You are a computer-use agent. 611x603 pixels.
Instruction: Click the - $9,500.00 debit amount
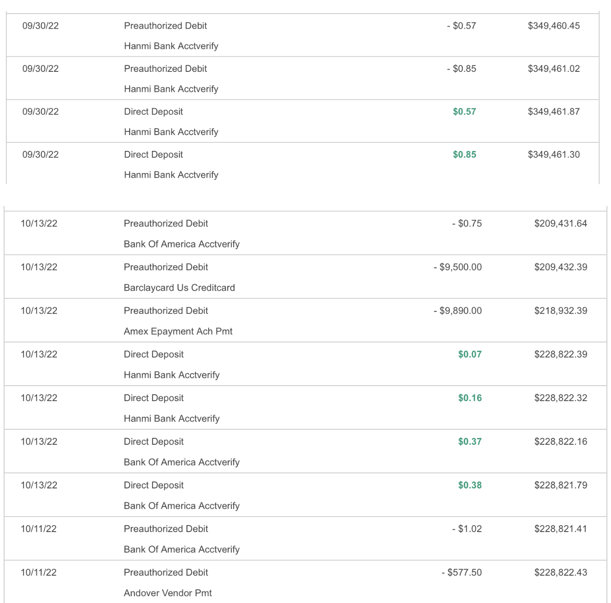point(457,267)
